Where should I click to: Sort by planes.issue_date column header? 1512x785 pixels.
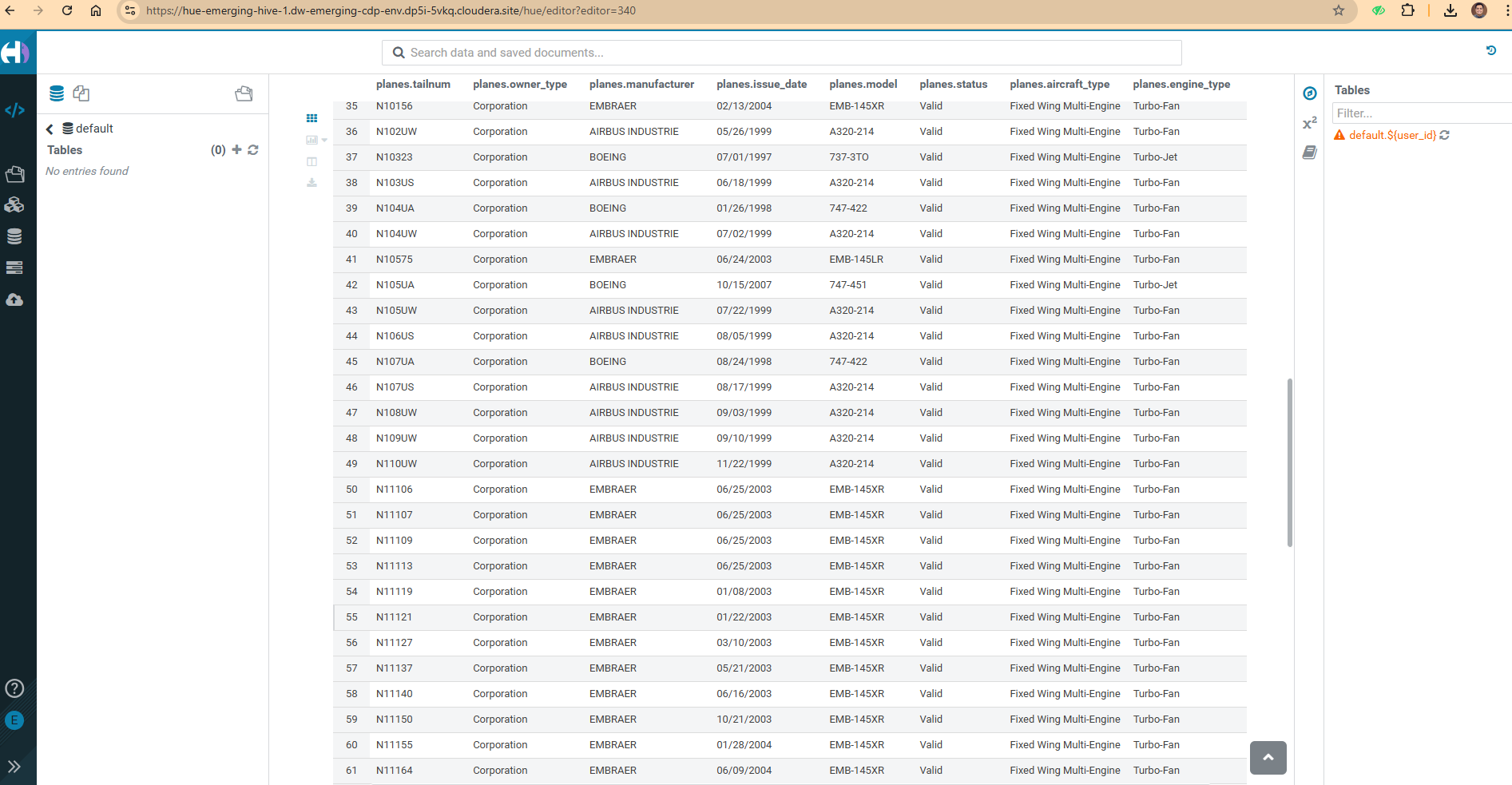(x=761, y=84)
